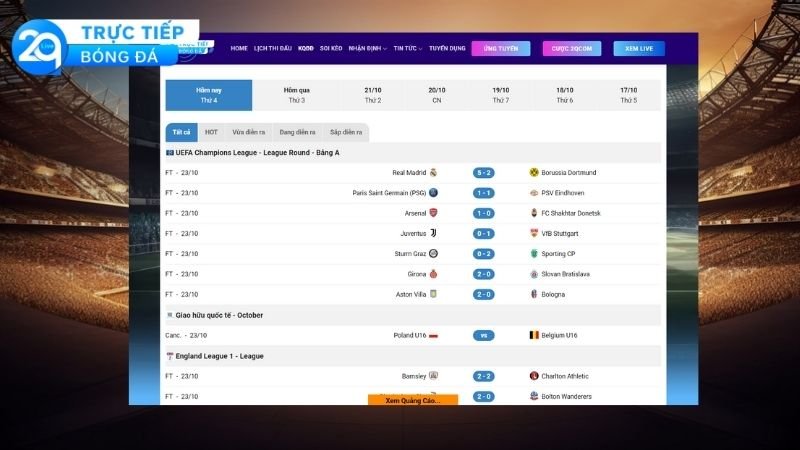Image resolution: width=800 pixels, height=450 pixels.
Task: Select the 21/10 Thứ 2 date tab
Action: (x=372, y=95)
